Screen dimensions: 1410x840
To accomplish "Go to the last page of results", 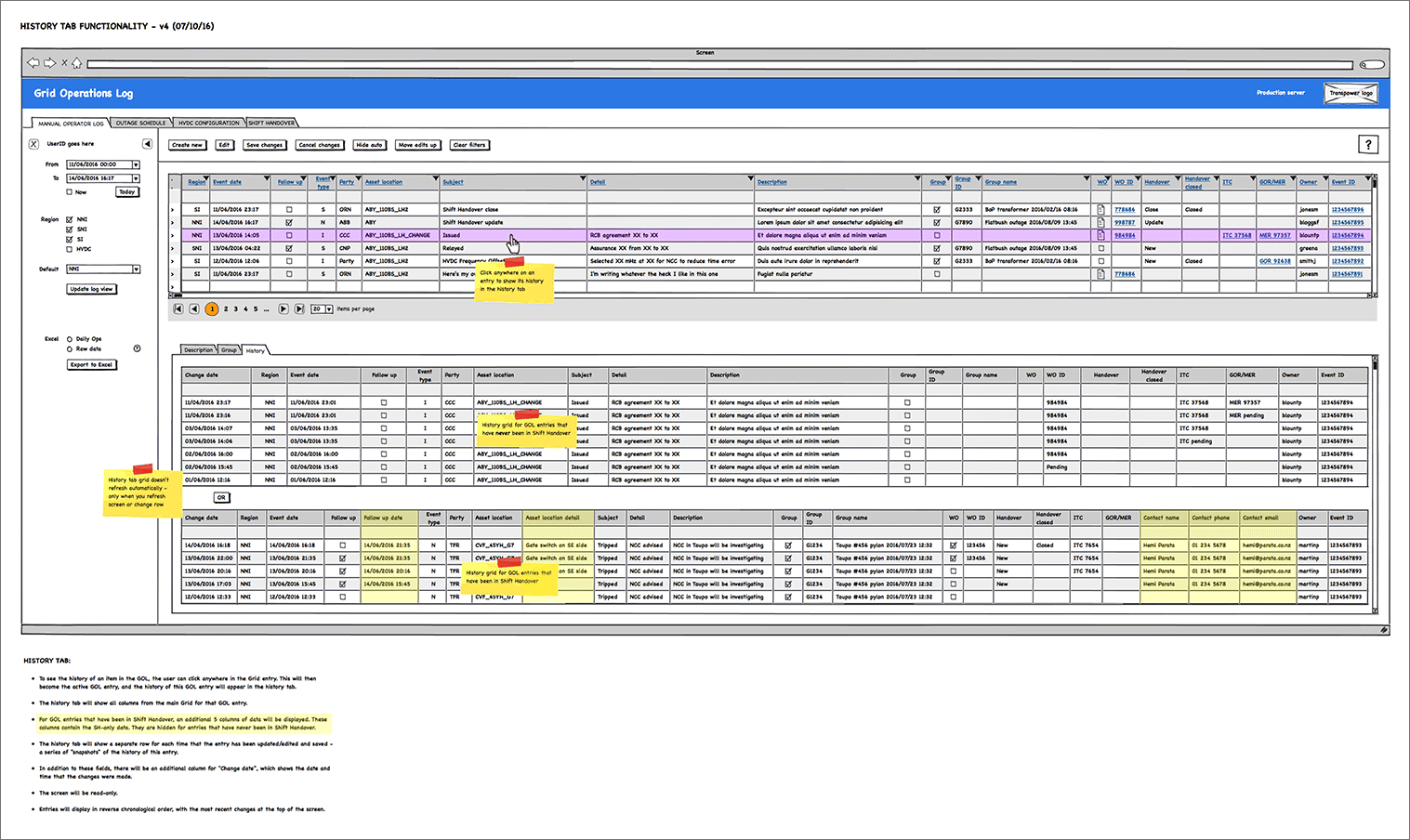I will [x=299, y=308].
